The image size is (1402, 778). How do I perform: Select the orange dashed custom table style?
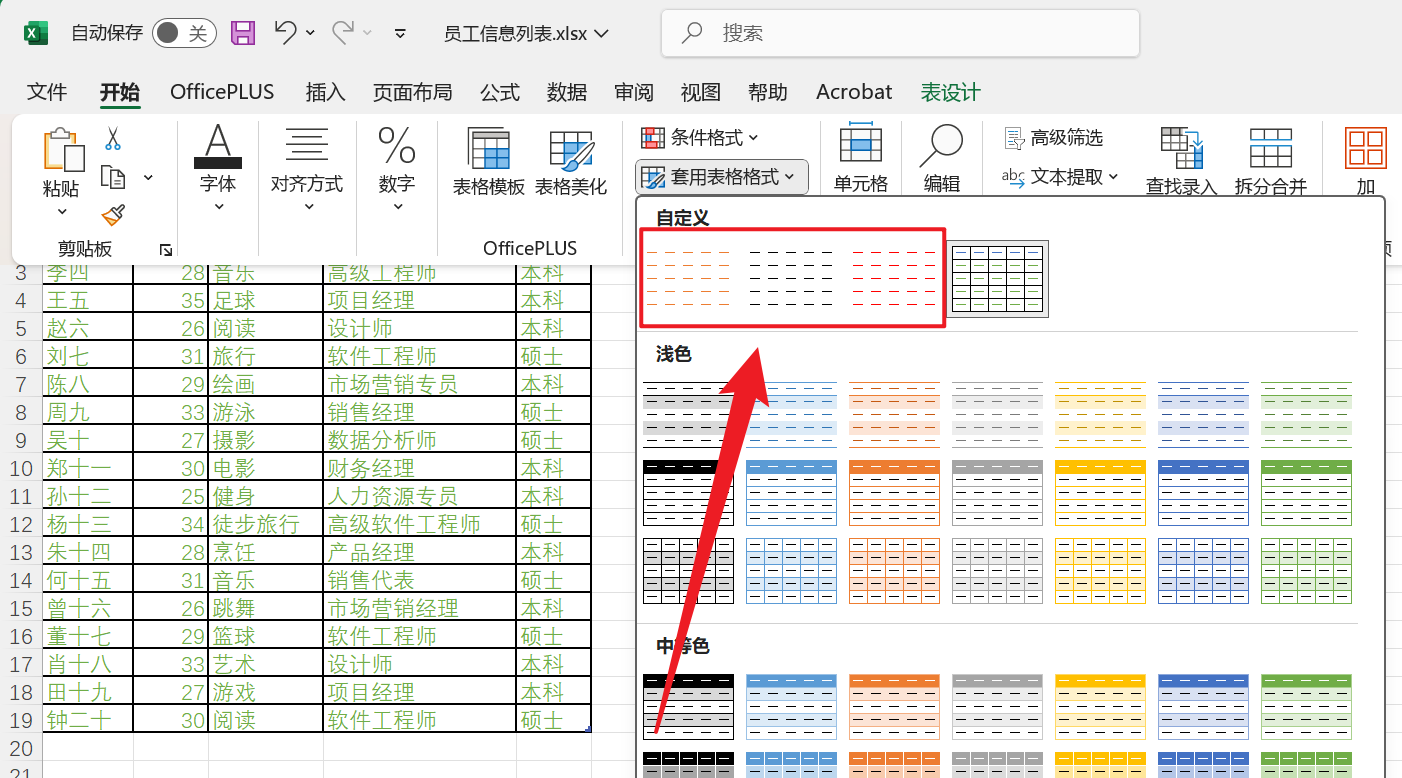click(689, 277)
